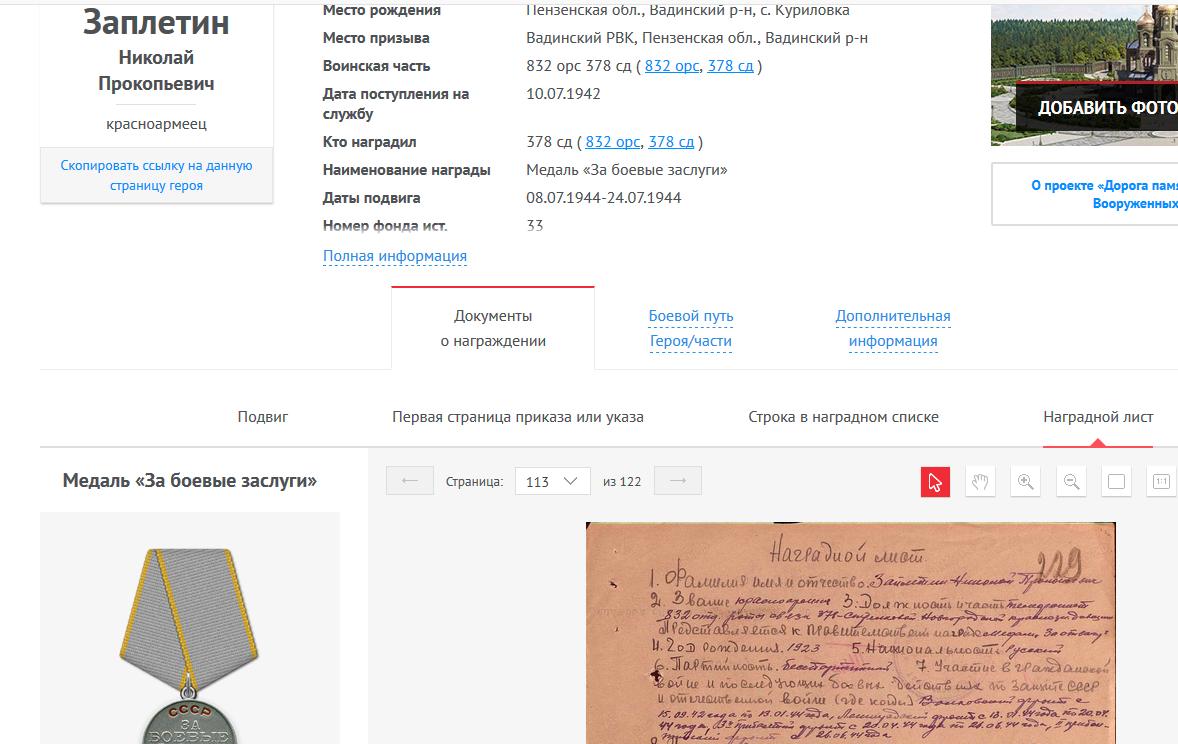This screenshot has width=1178, height=744.
Task: Click the scanned award sheet image
Action: tap(850, 633)
